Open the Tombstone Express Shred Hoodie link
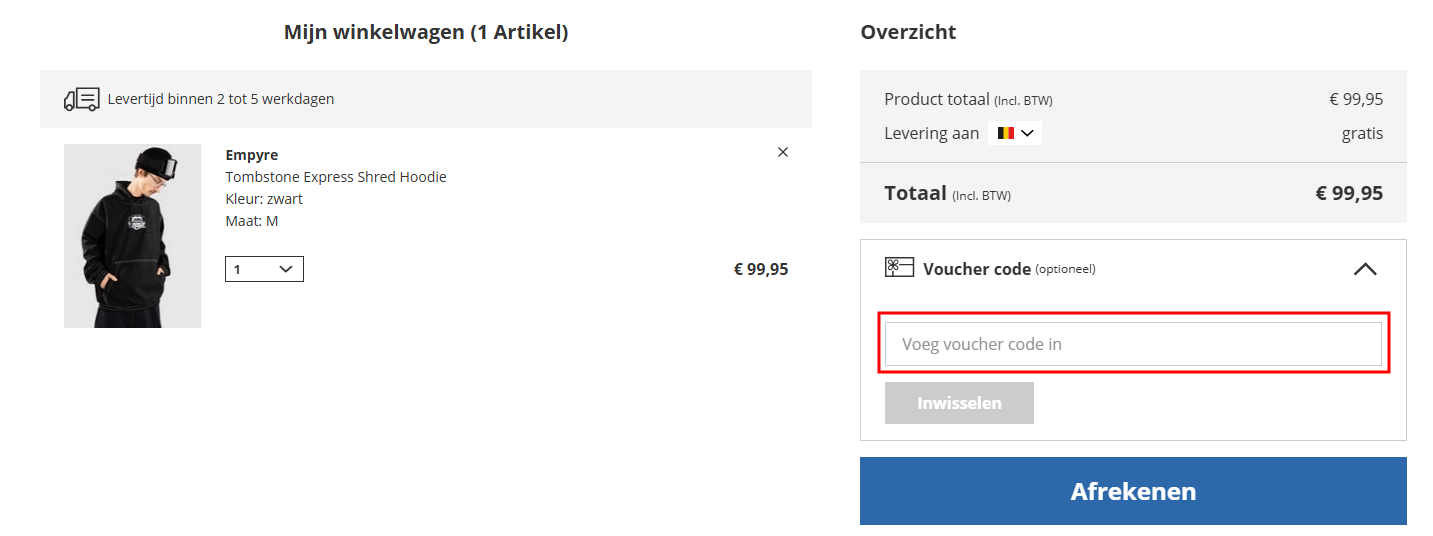Screen dimensions: 1433x536 336,177
